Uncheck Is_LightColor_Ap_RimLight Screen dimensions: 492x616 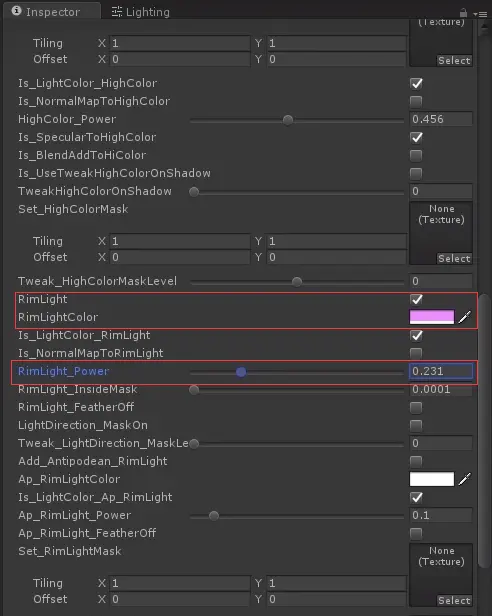(416, 497)
